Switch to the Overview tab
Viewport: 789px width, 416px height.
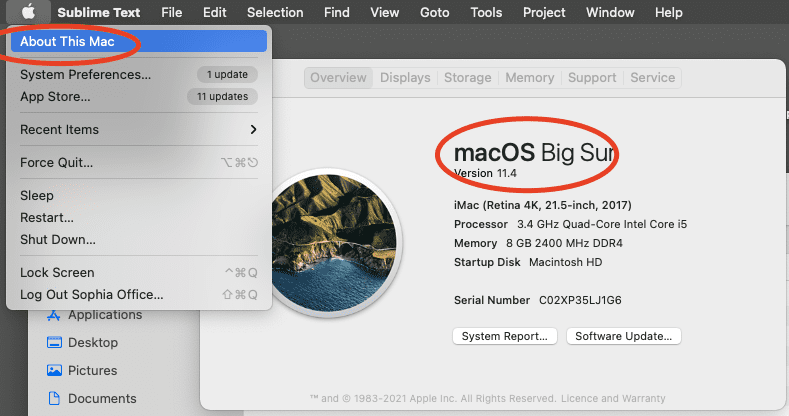click(x=338, y=78)
